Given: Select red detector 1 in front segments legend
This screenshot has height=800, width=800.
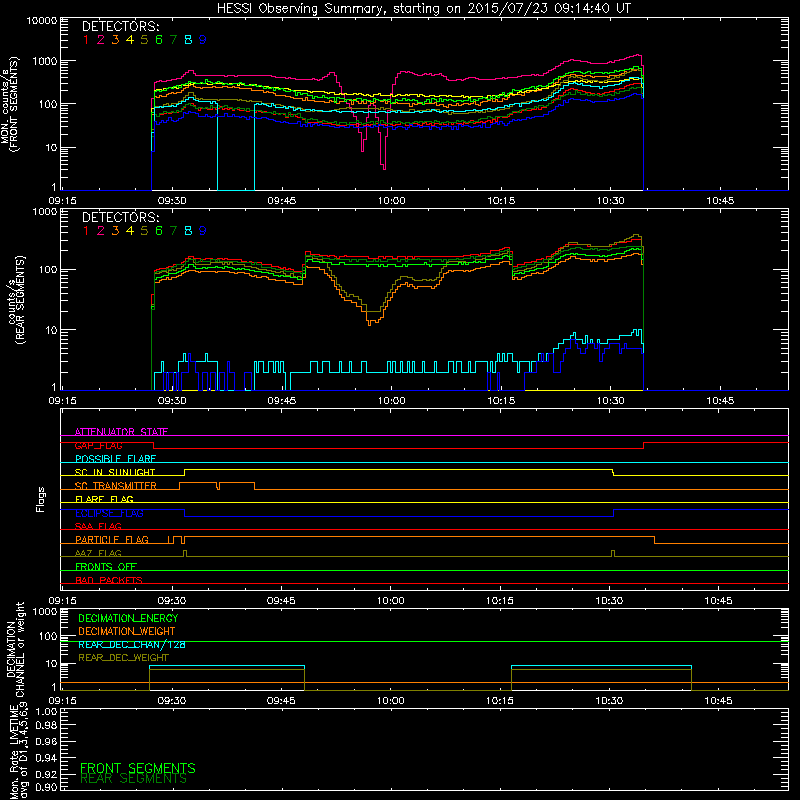Looking at the screenshot, I should pyautogui.click(x=86, y=40).
